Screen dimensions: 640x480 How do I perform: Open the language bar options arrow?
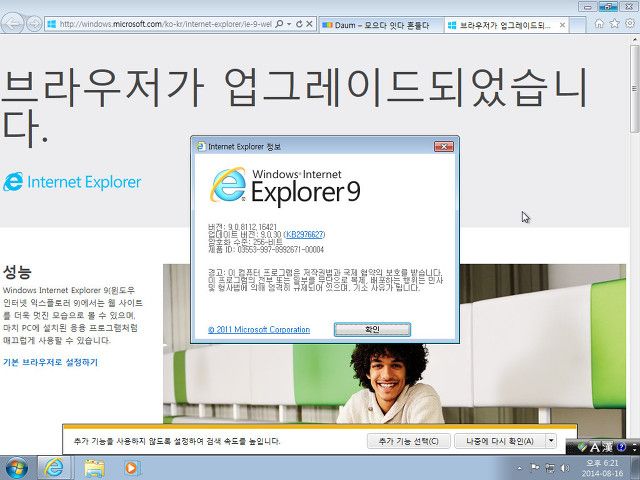635,448
